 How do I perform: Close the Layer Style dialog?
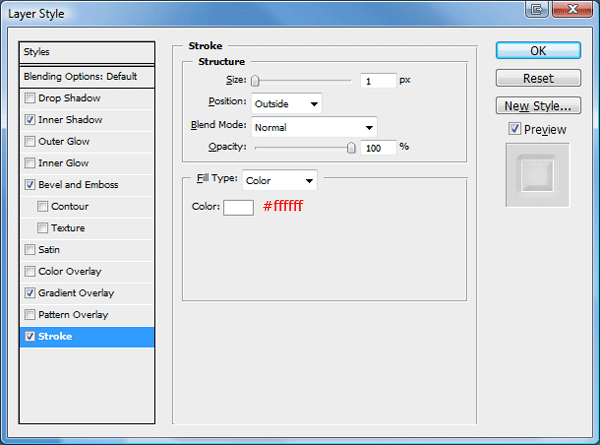pyautogui.click(x=572, y=9)
